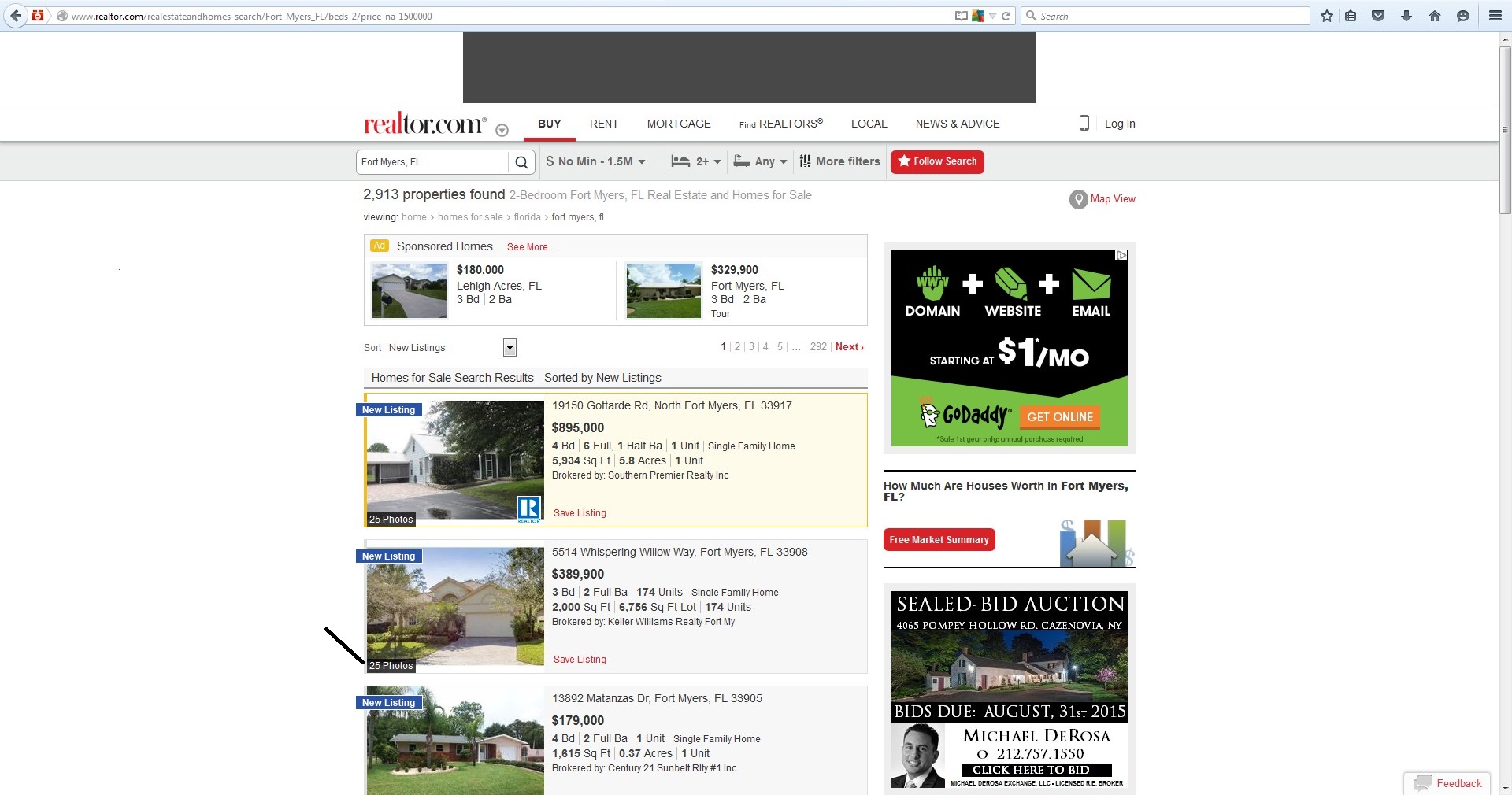Viewport: 1512px width, 795px height.
Task: Go to results page 292
Action: pos(818,347)
